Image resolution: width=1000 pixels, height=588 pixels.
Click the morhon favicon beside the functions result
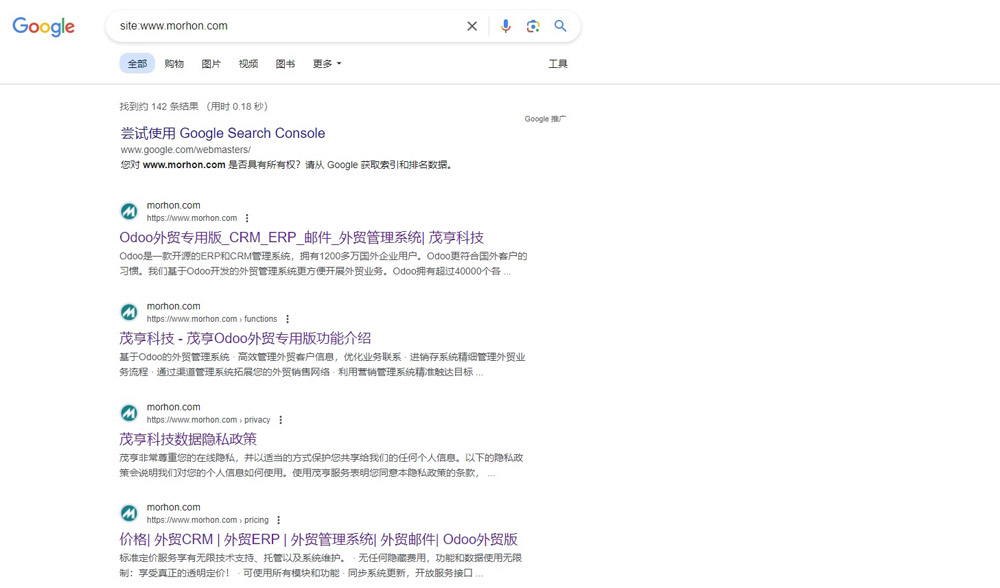coord(129,312)
